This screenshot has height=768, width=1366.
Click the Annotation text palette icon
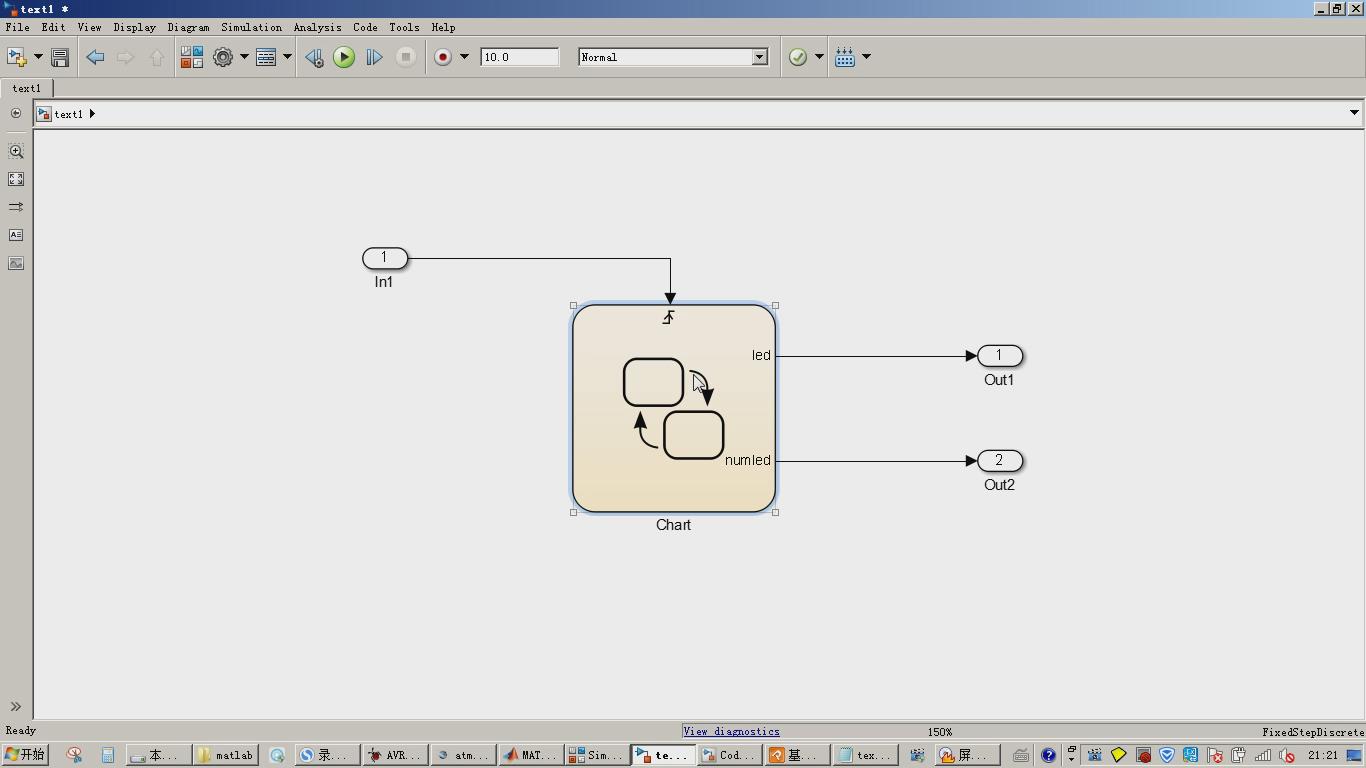point(16,235)
